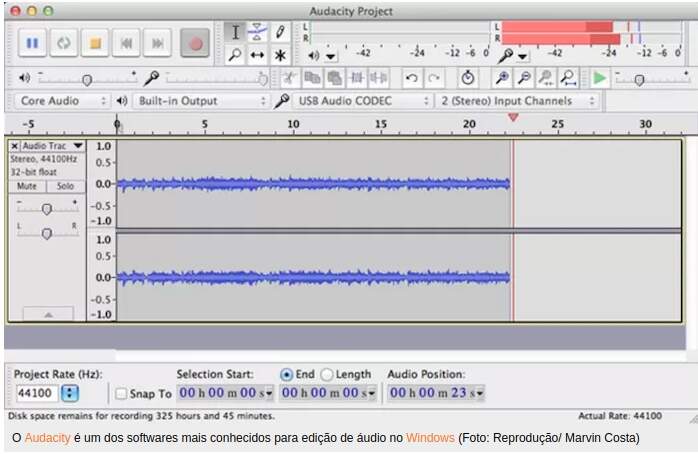Select the Length radio button
Viewport: 698px width, 454px height.
tap(327, 374)
